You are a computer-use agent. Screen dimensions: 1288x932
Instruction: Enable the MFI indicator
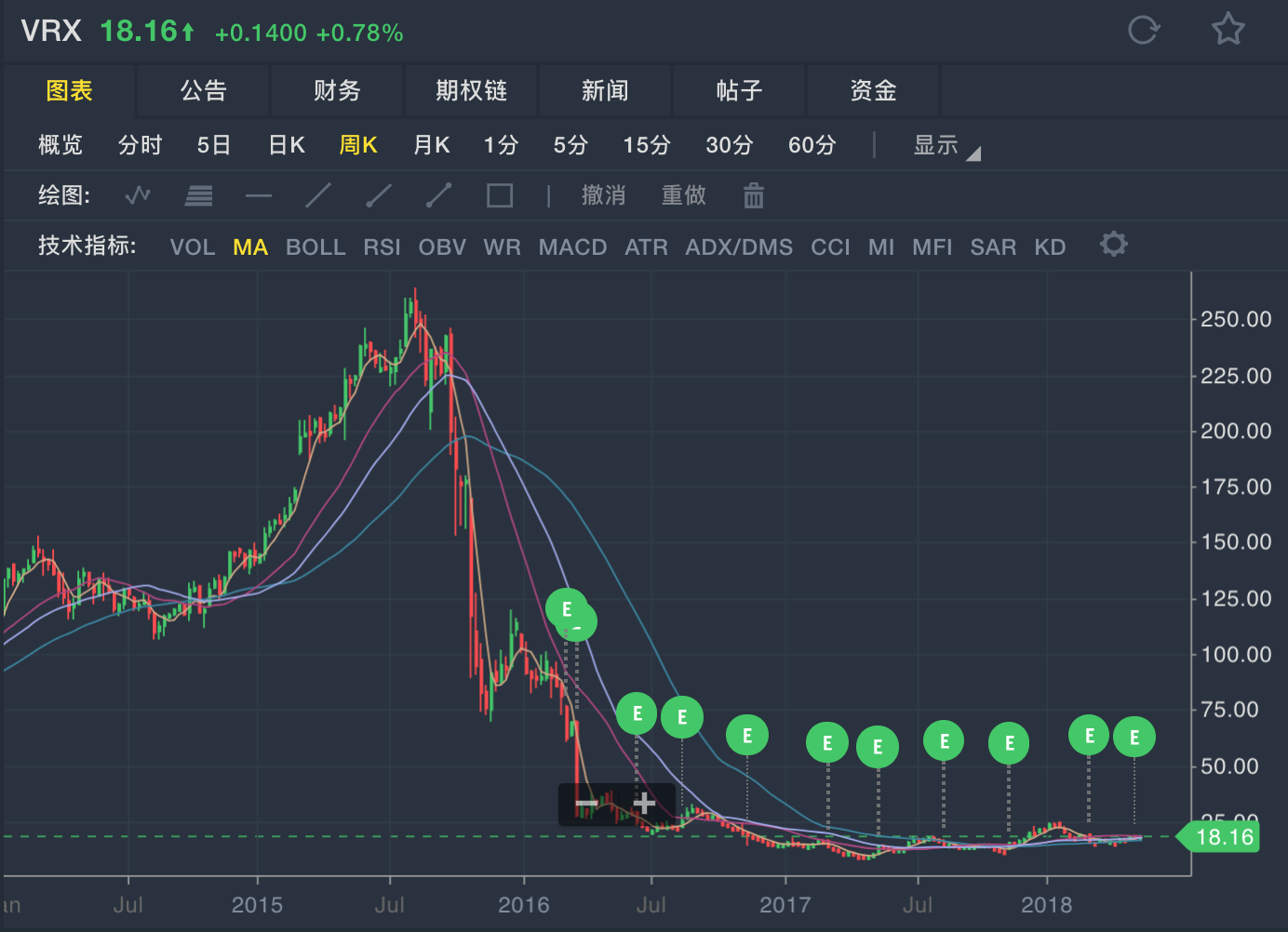click(x=932, y=247)
